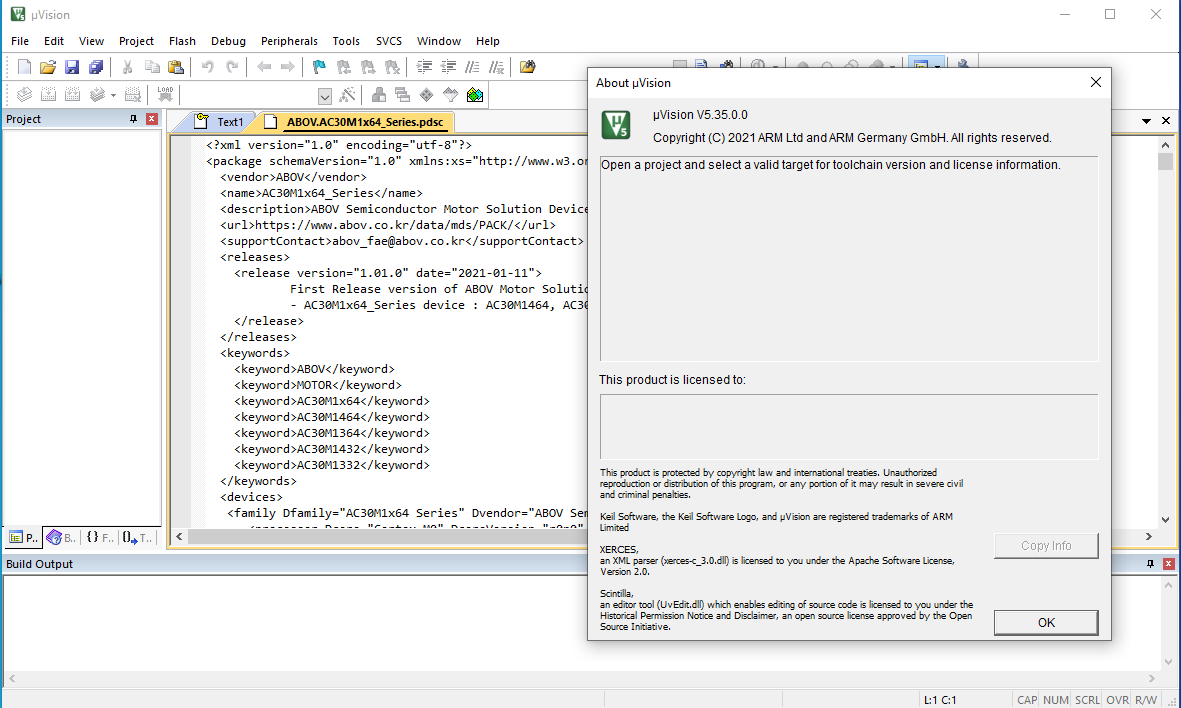
Task: Click OK in About µVision dialog
Action: (x=1046, y=622)
